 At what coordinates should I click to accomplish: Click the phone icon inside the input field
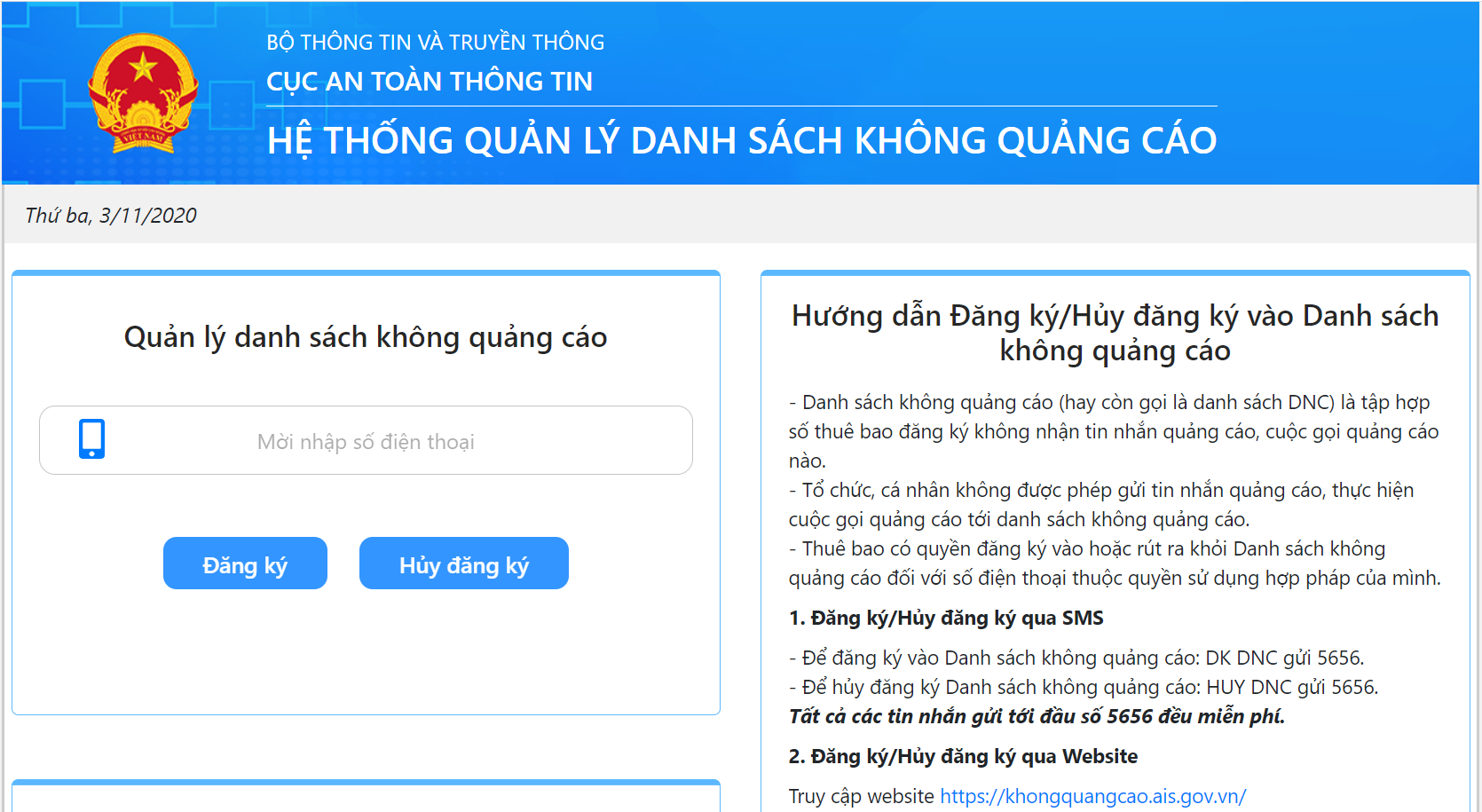[x=91, y=439]
